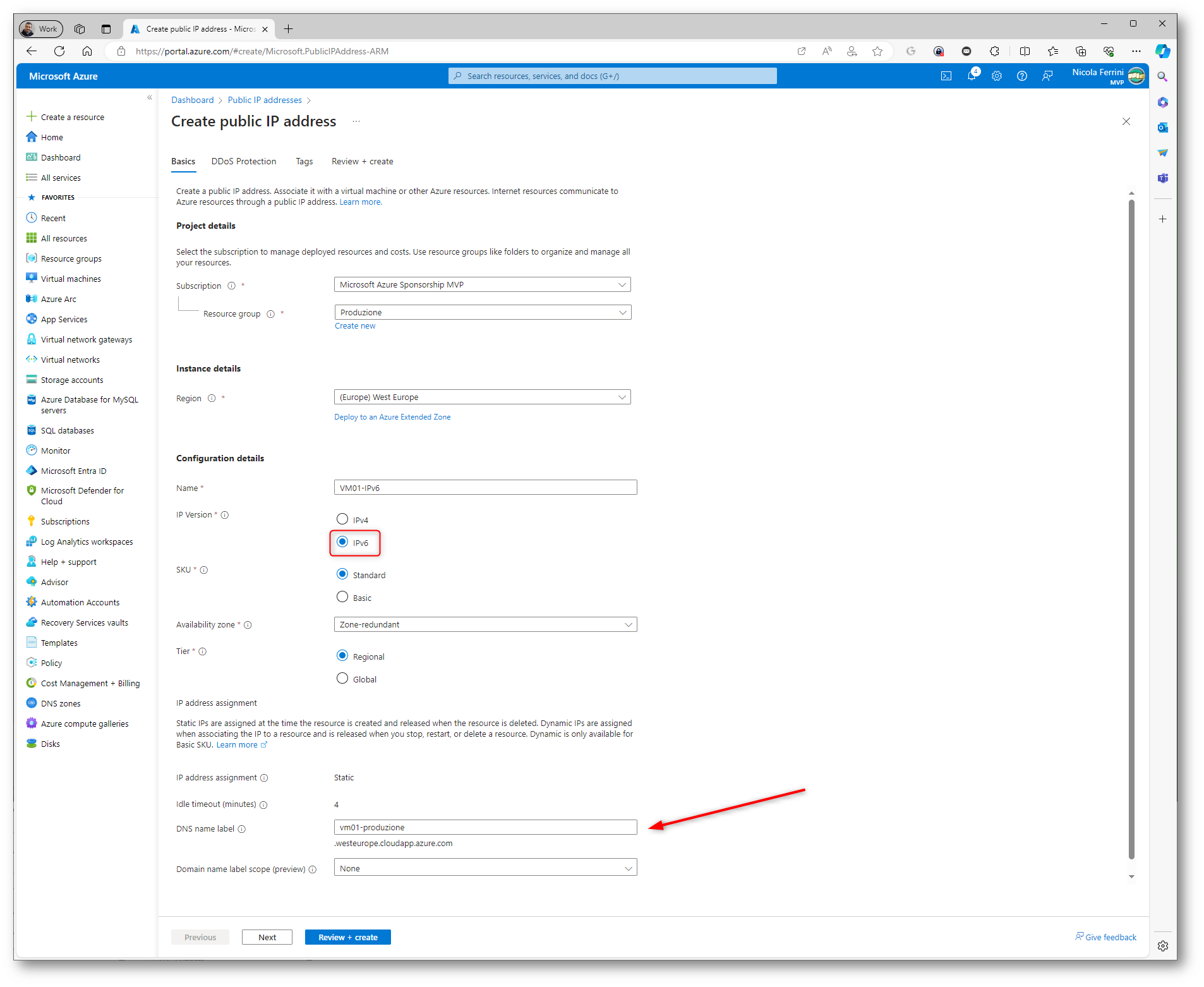Select Regional tier radio button
This screenshot has width=1204, height=987.
tap(342, 655)
